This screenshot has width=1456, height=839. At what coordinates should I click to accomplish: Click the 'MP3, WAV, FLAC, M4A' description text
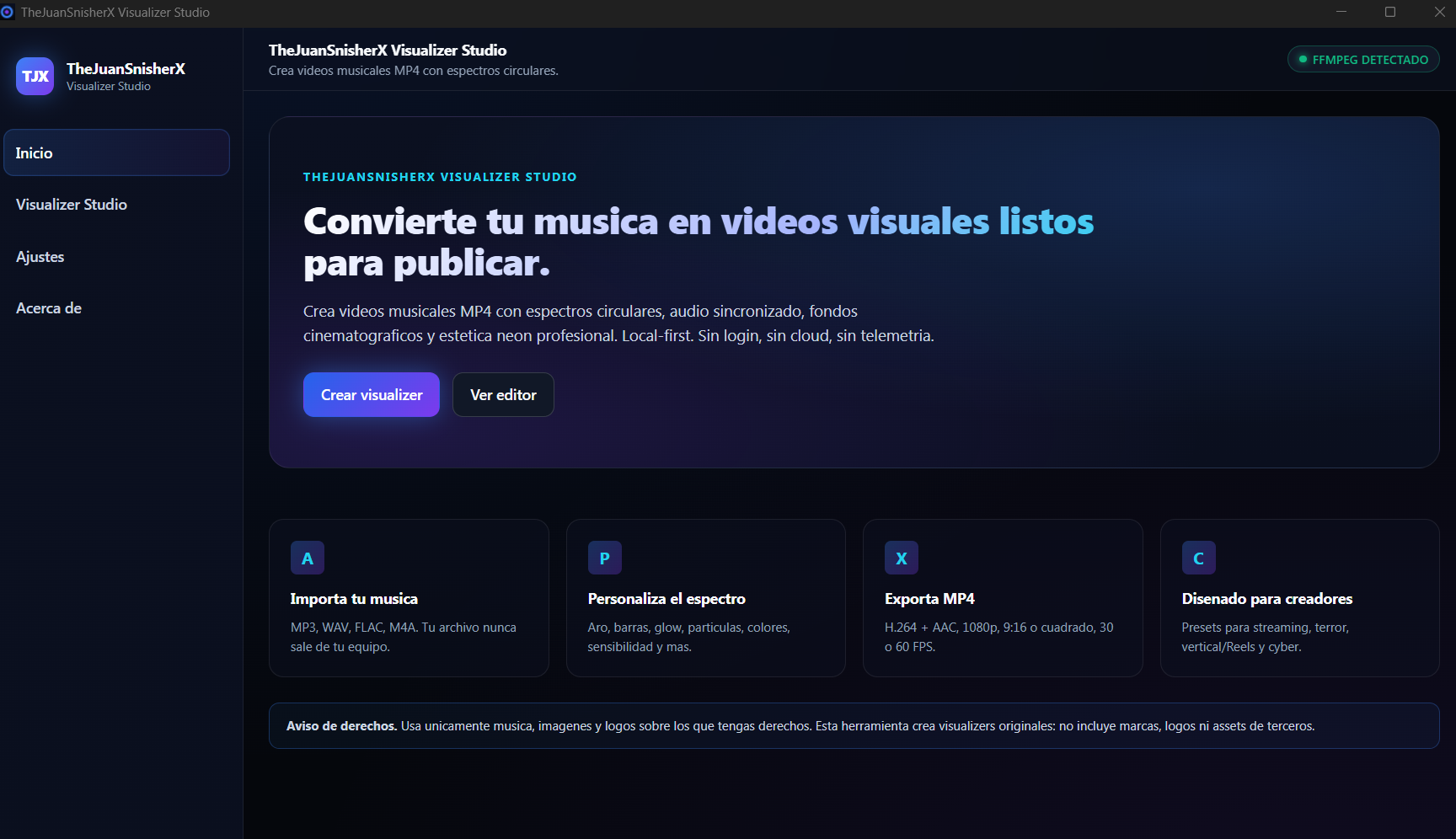[404, 637]
